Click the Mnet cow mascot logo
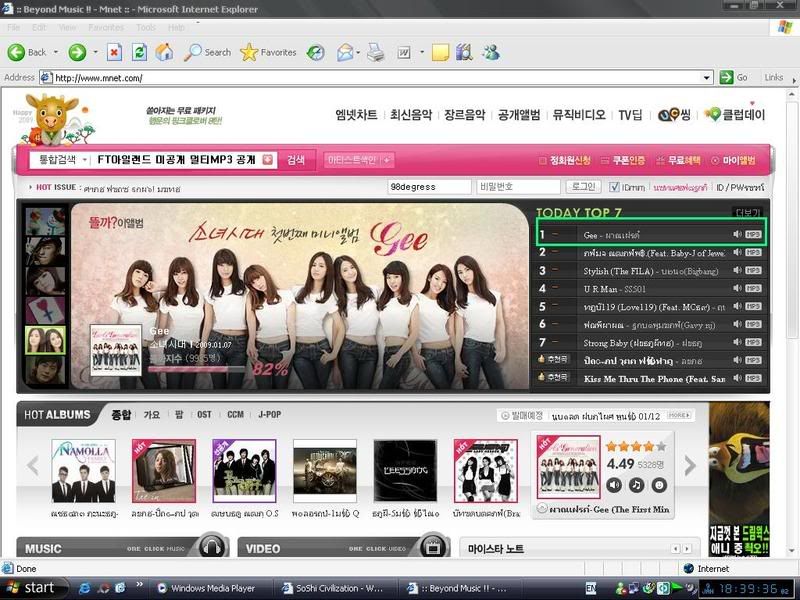The image size is (800, 600). tap(53, 119)
